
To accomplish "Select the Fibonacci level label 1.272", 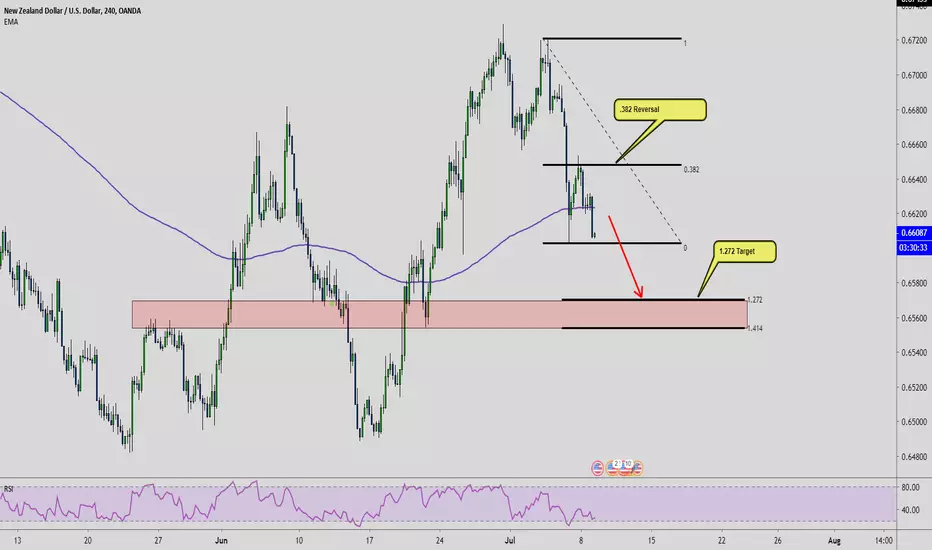I will 755,300.
